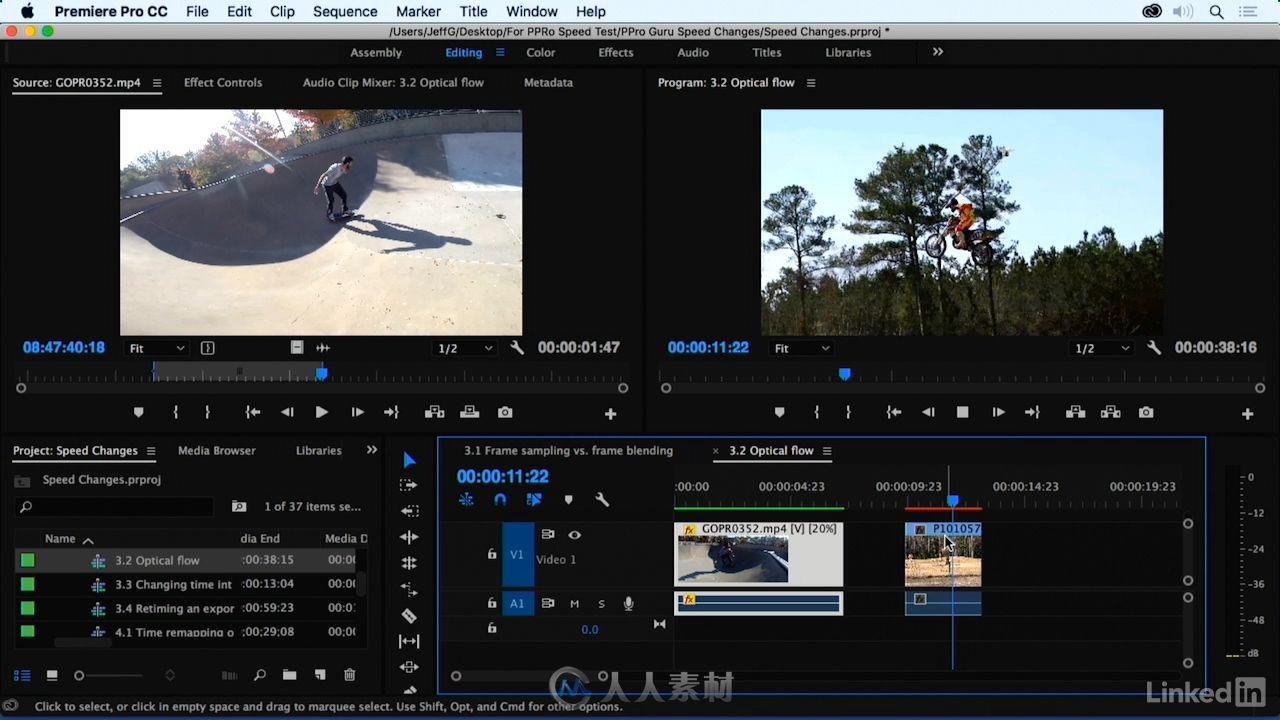Viewport: 1280px width, 720px height.
Task: Select the Ripple Edit tool
Action: coord(409,537)
